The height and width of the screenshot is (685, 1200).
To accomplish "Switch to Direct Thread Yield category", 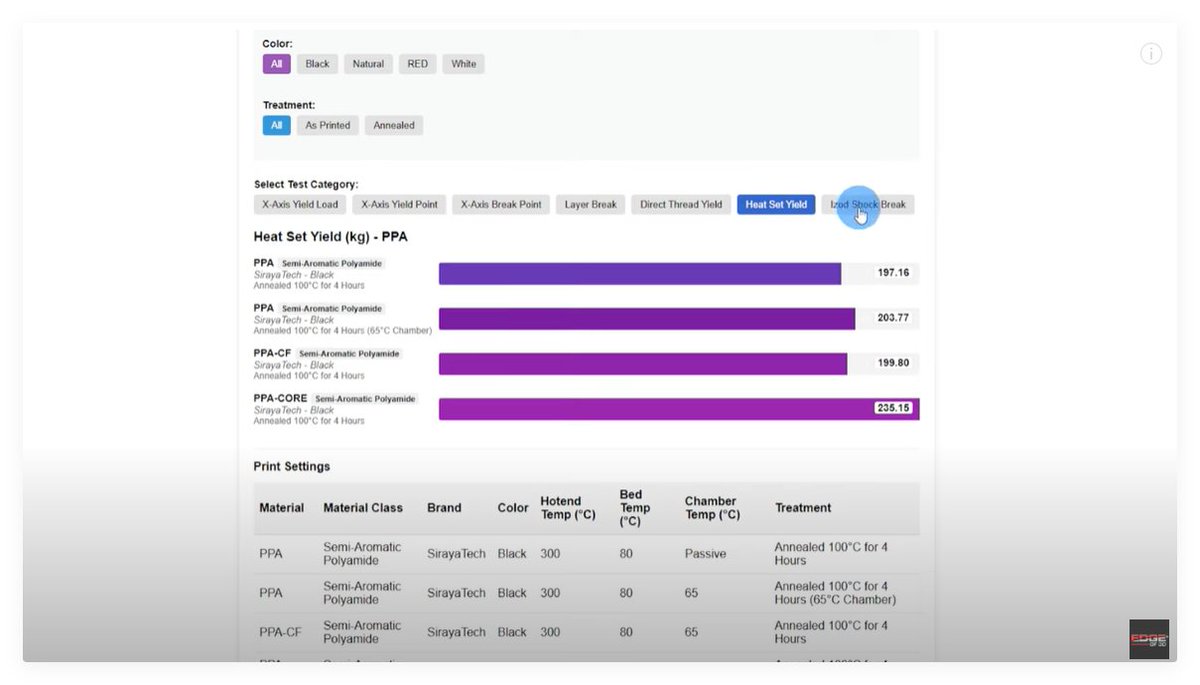I will point(681,204).
